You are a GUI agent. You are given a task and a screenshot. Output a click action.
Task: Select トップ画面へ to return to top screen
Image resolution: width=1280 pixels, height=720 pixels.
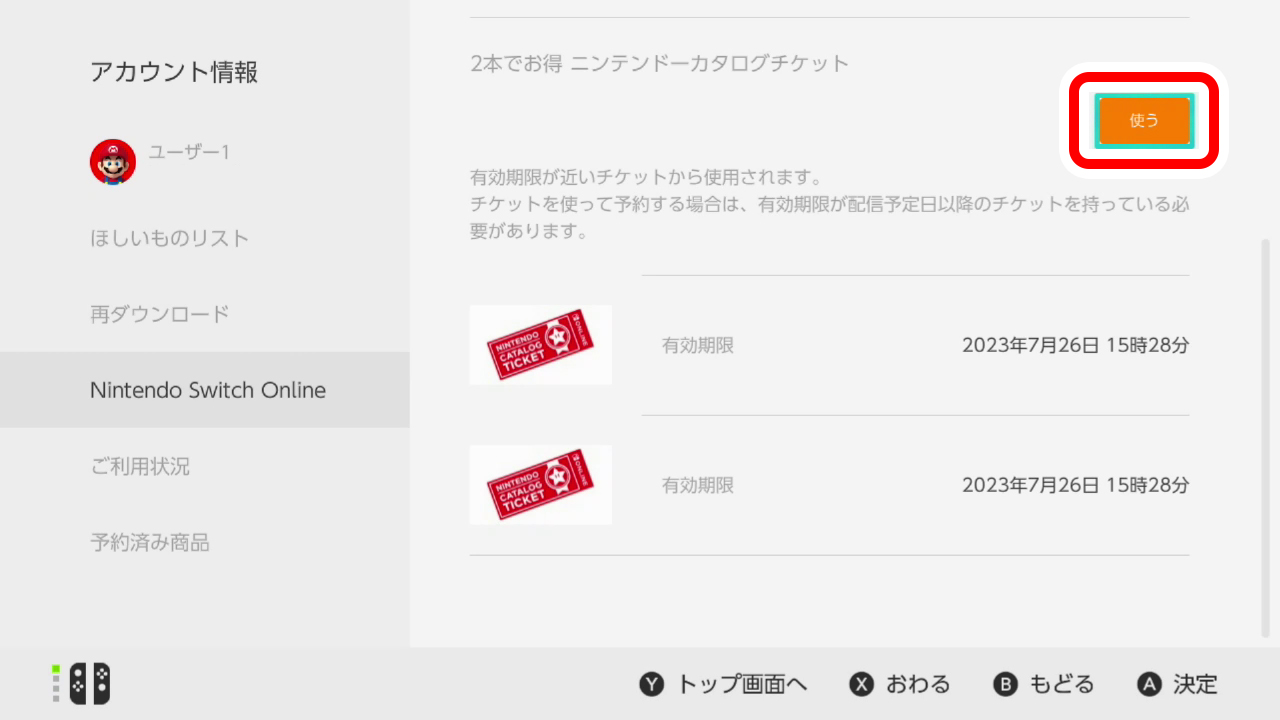[x=722, y=684]
